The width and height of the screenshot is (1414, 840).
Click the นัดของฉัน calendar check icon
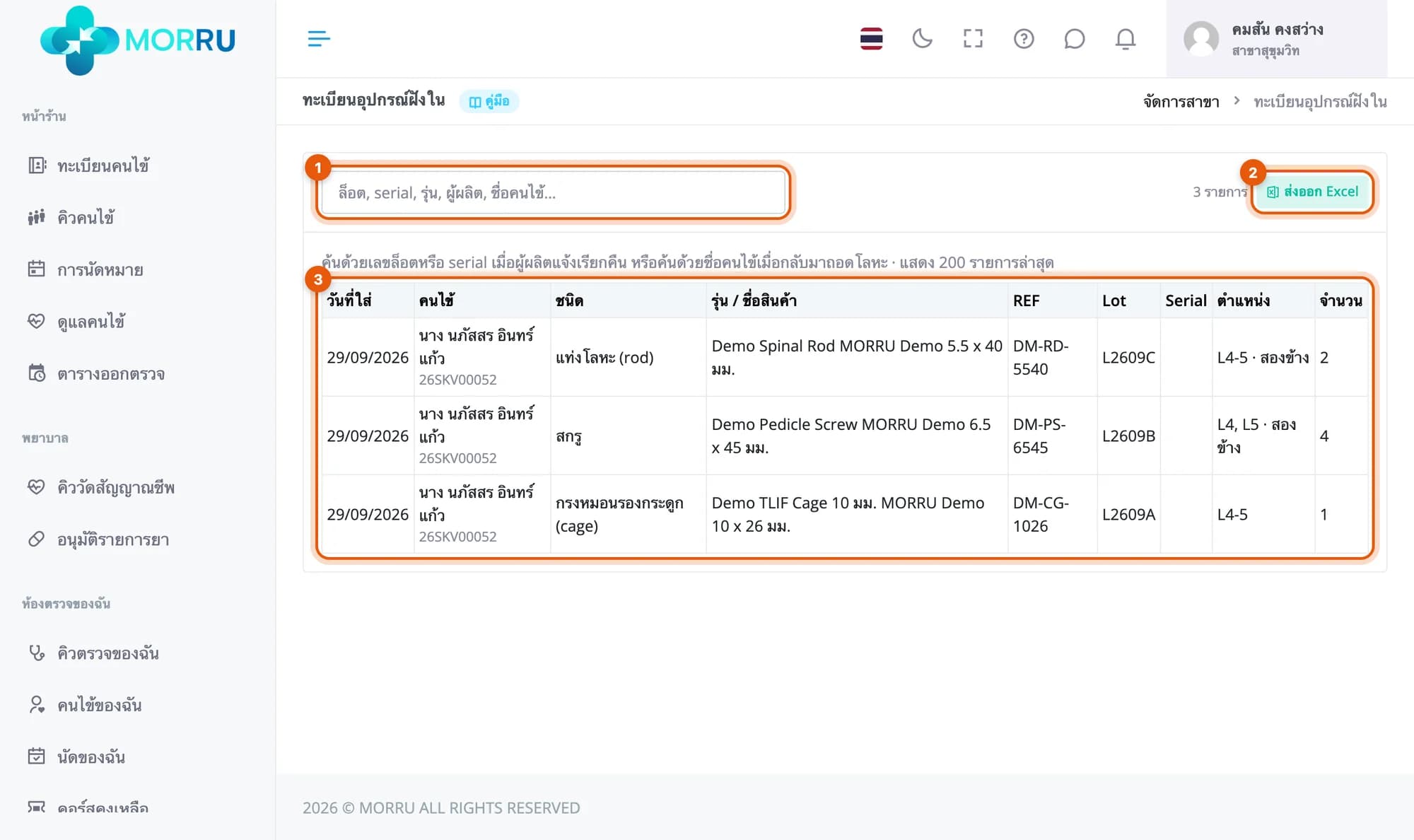36,757
